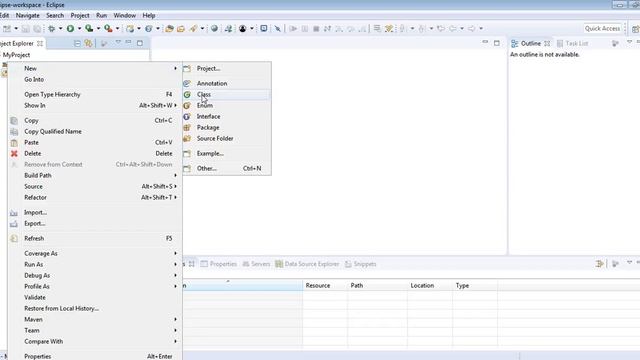Select Import... in the context menu
Screen dimensions: 640x360
pyautogui.click(x=96, y=213)
